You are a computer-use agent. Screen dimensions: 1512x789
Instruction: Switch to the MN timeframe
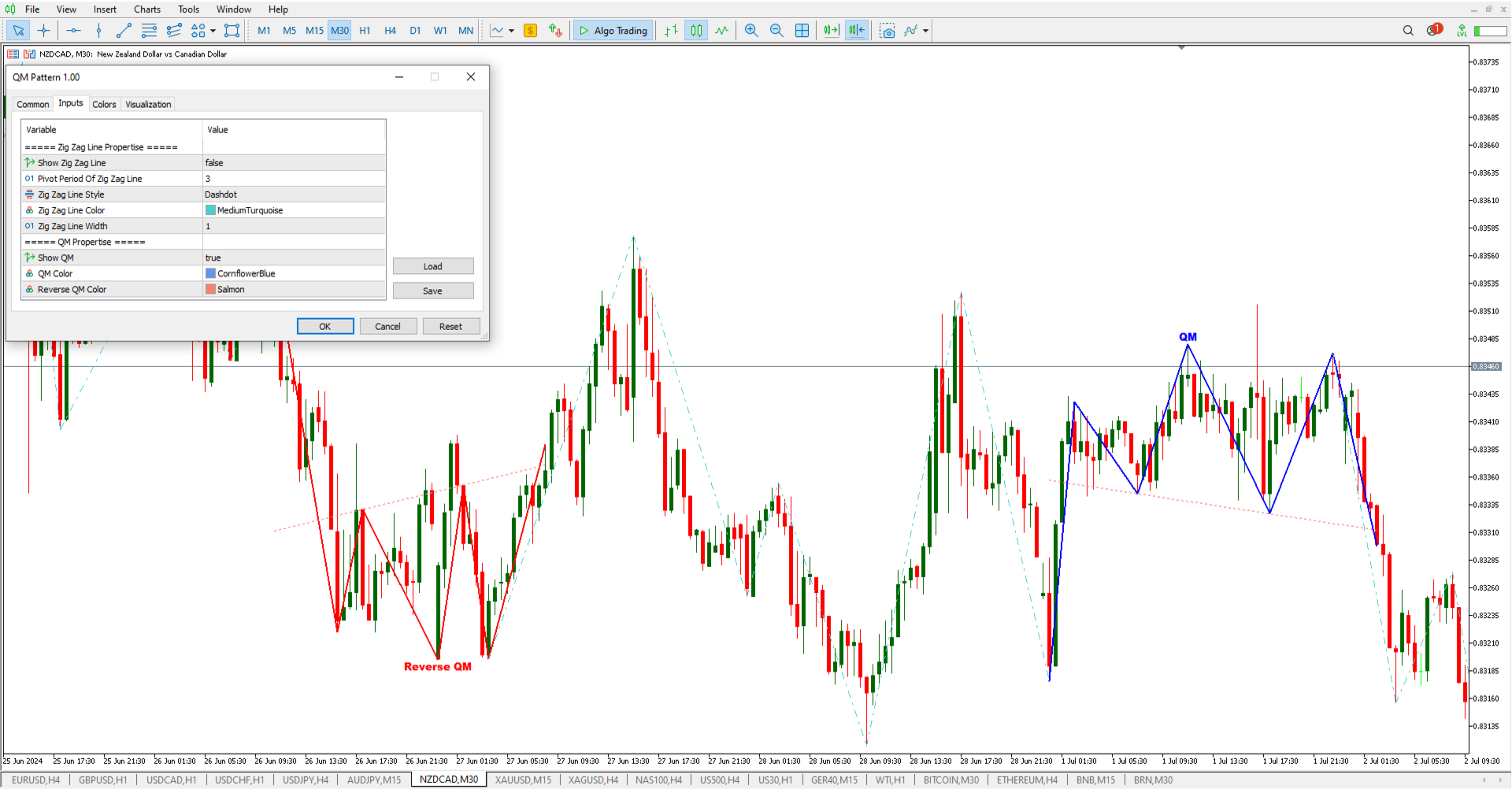point(465,31)
